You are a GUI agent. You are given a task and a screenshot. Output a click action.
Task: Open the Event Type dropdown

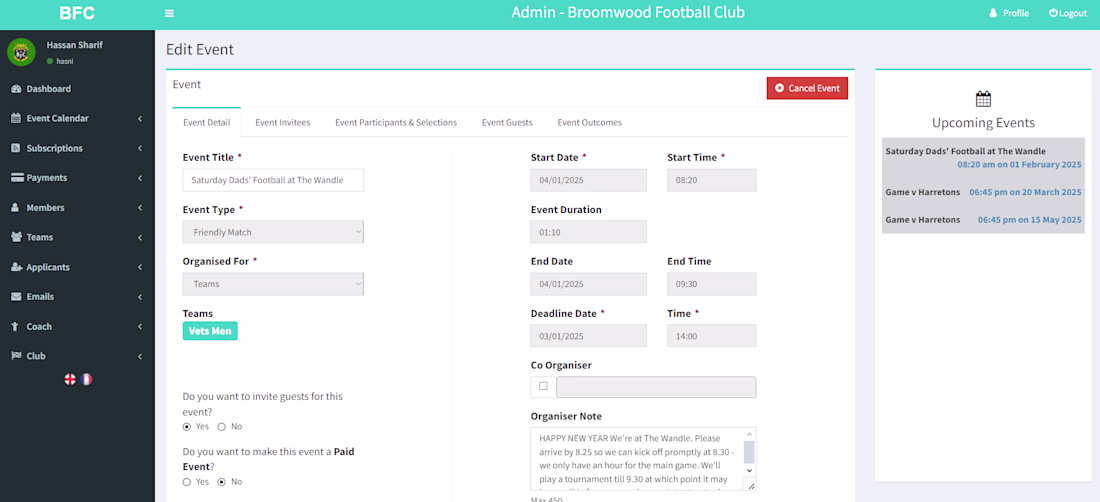tap(273, 232)
